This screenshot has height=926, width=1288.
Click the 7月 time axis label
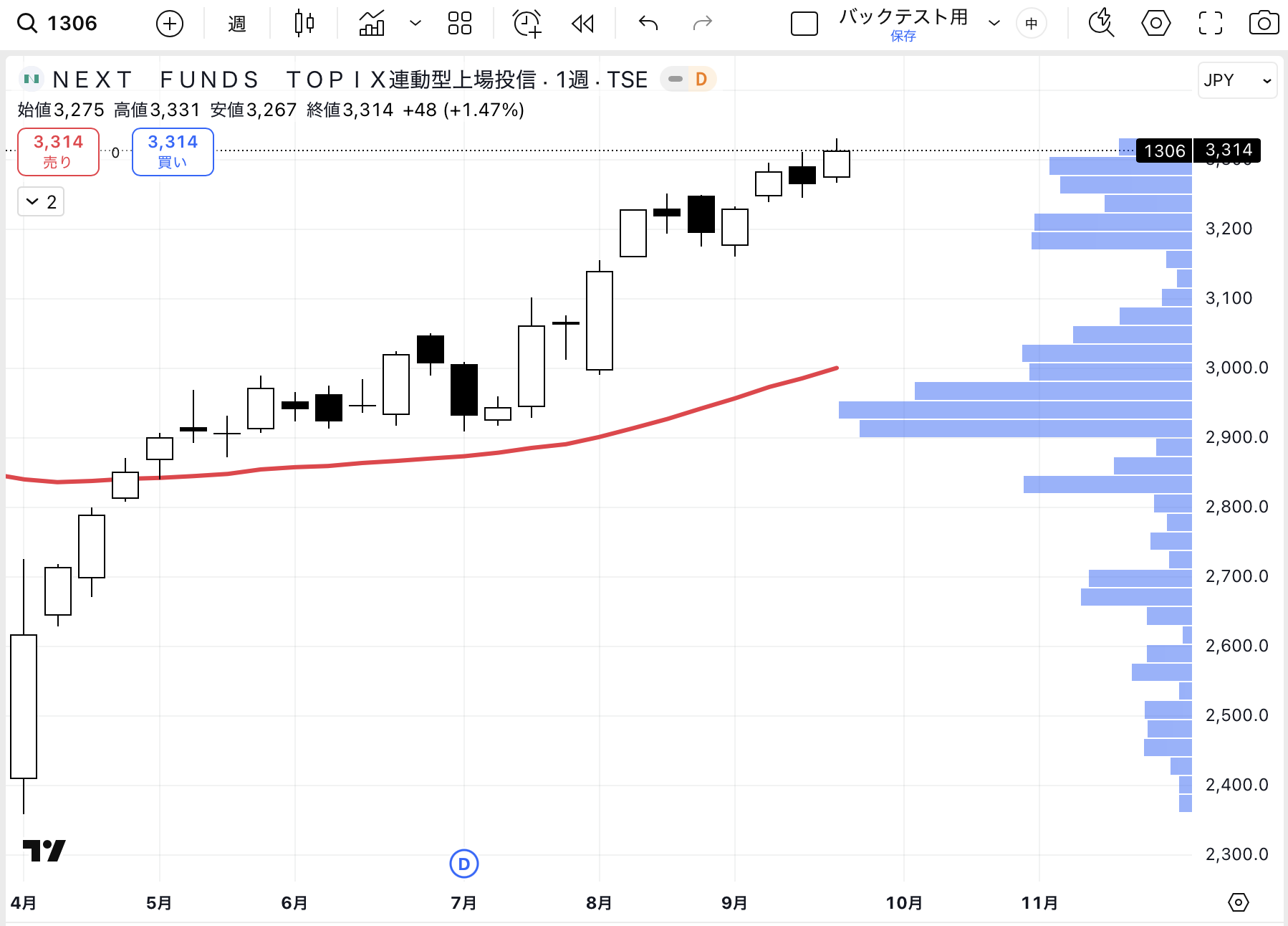click(463, 902)
